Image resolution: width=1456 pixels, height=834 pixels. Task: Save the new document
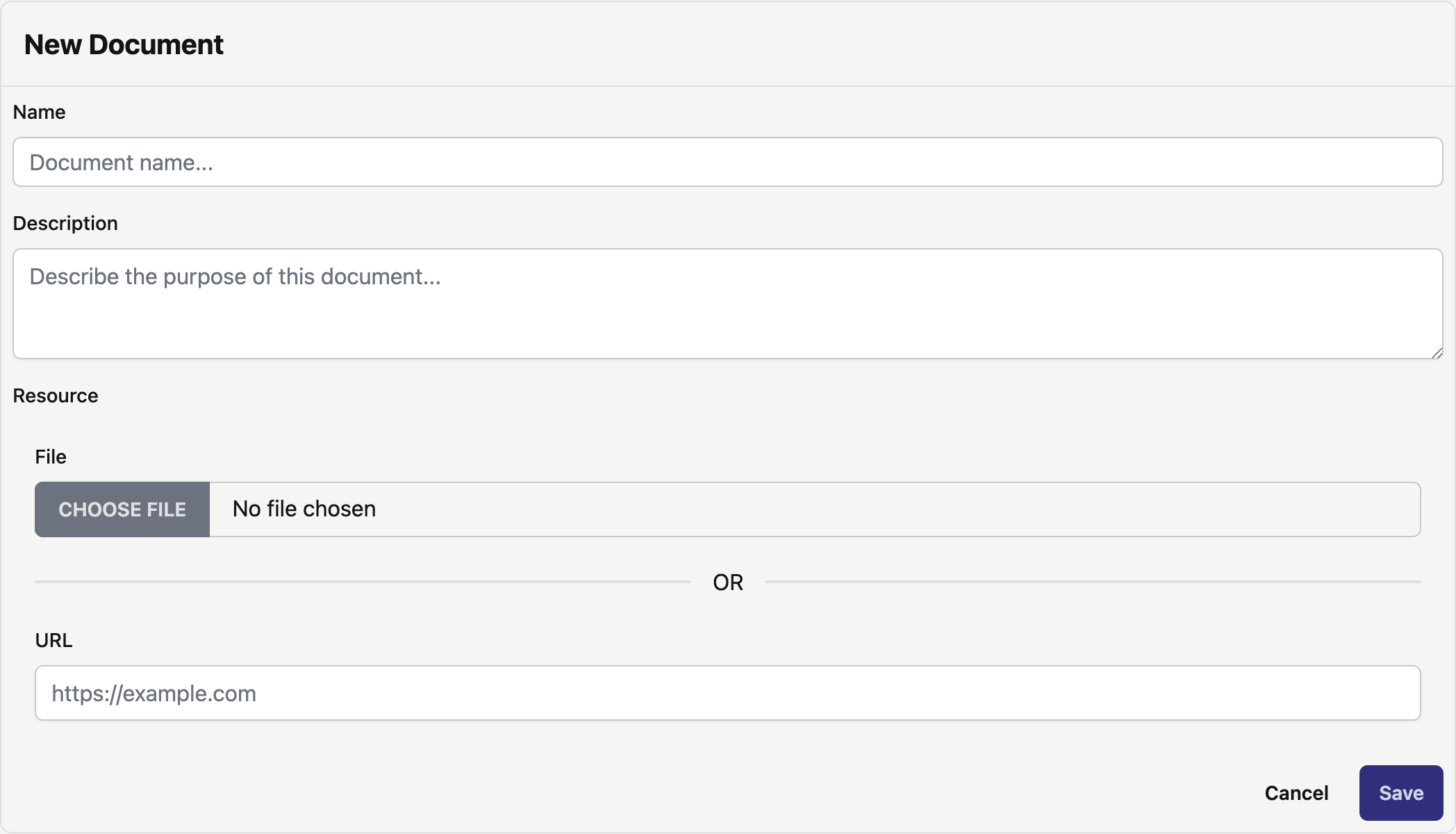pyautogui.click(x=1400, y=793)
